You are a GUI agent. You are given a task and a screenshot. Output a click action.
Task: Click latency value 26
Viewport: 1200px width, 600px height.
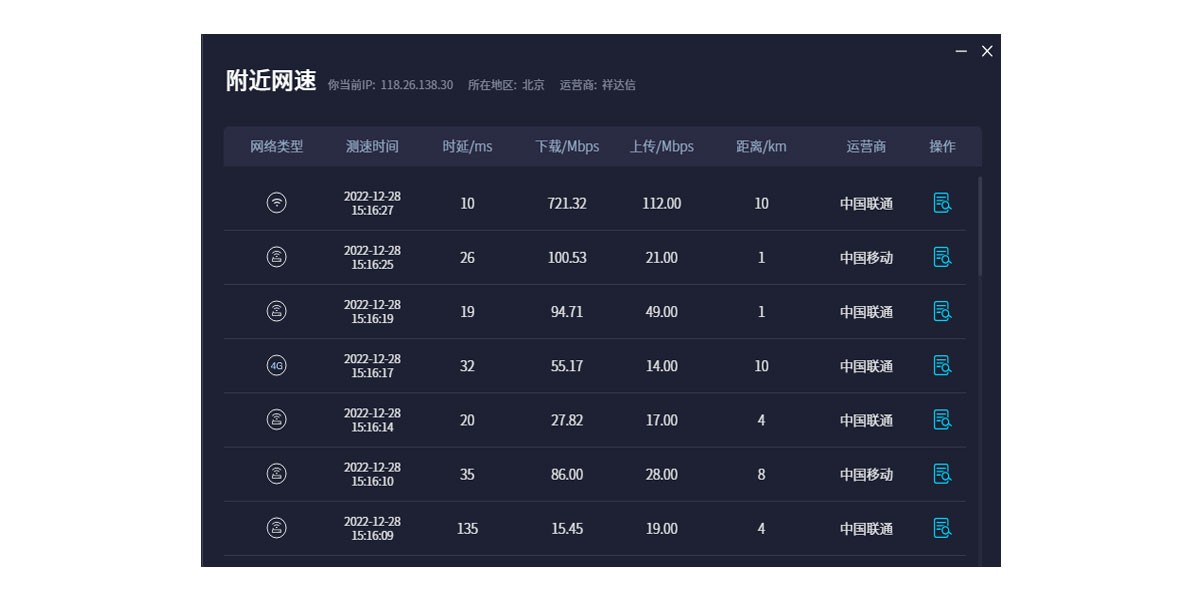coord(467,257)
